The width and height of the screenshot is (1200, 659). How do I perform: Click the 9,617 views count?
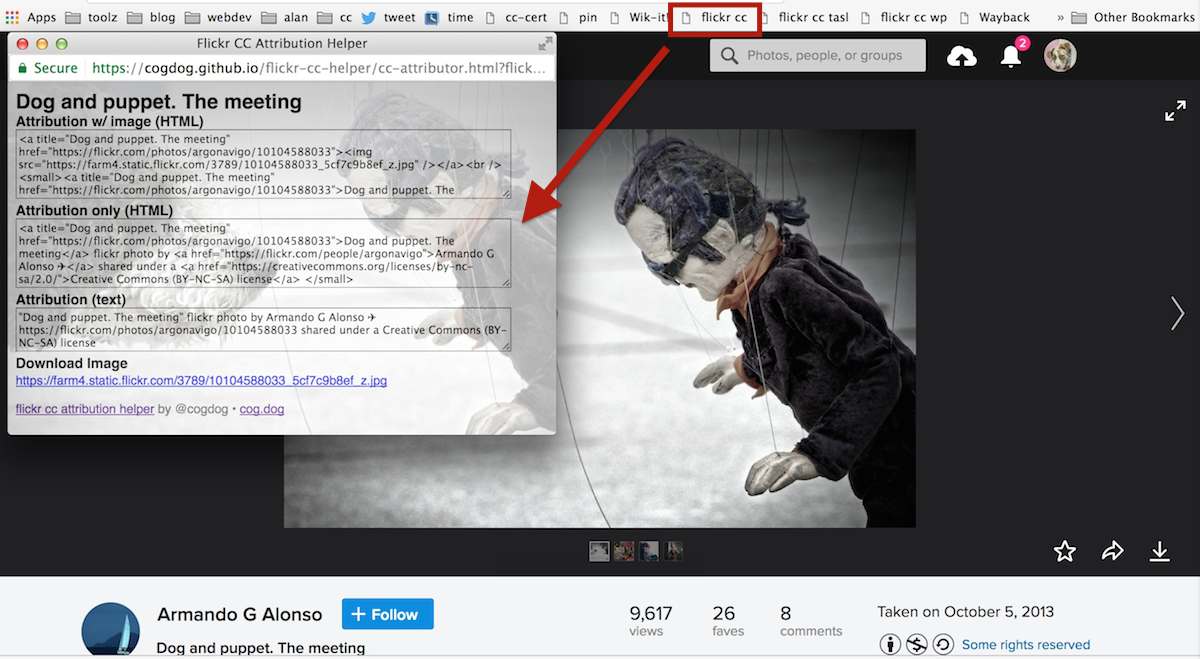coord(650,620)
